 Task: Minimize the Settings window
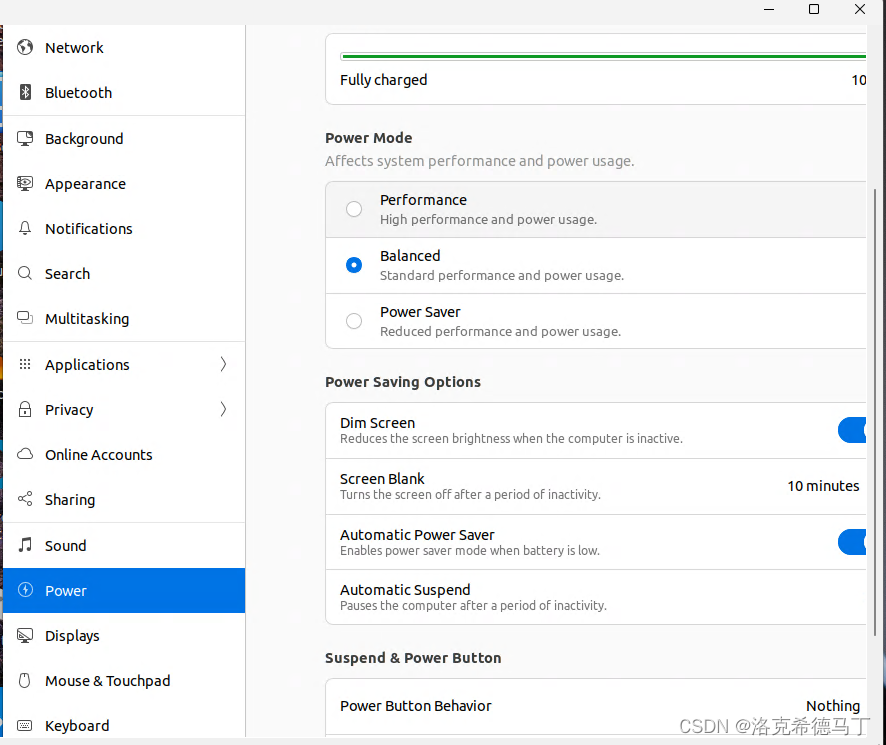point(769,9)
